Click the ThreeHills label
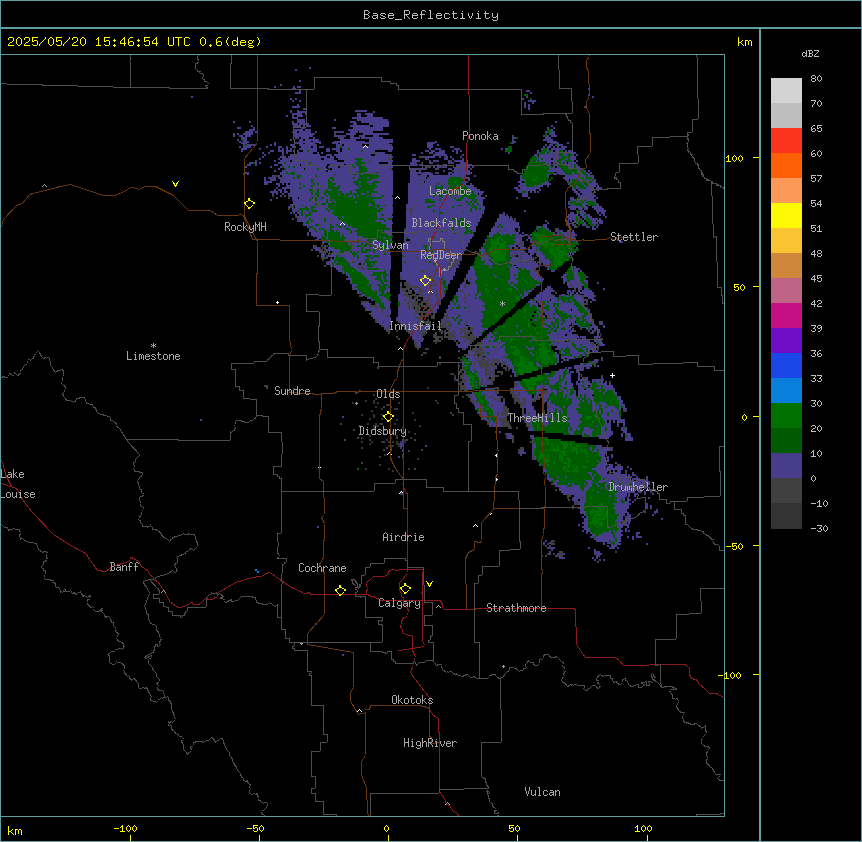Viewport: 862px width, 842px height. click(537, 418)
